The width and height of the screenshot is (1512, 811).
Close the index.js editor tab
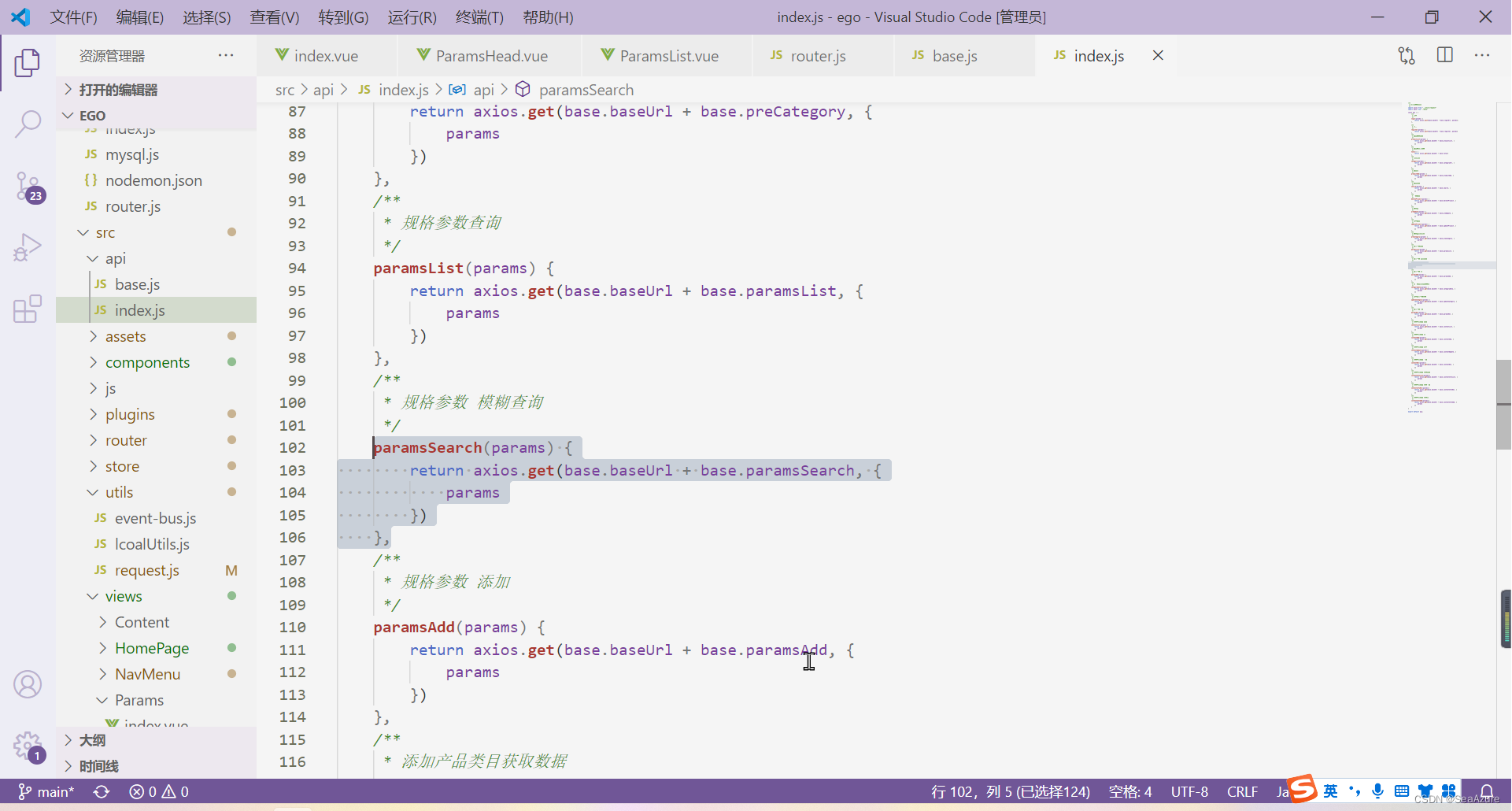[x=1158, y=55]
